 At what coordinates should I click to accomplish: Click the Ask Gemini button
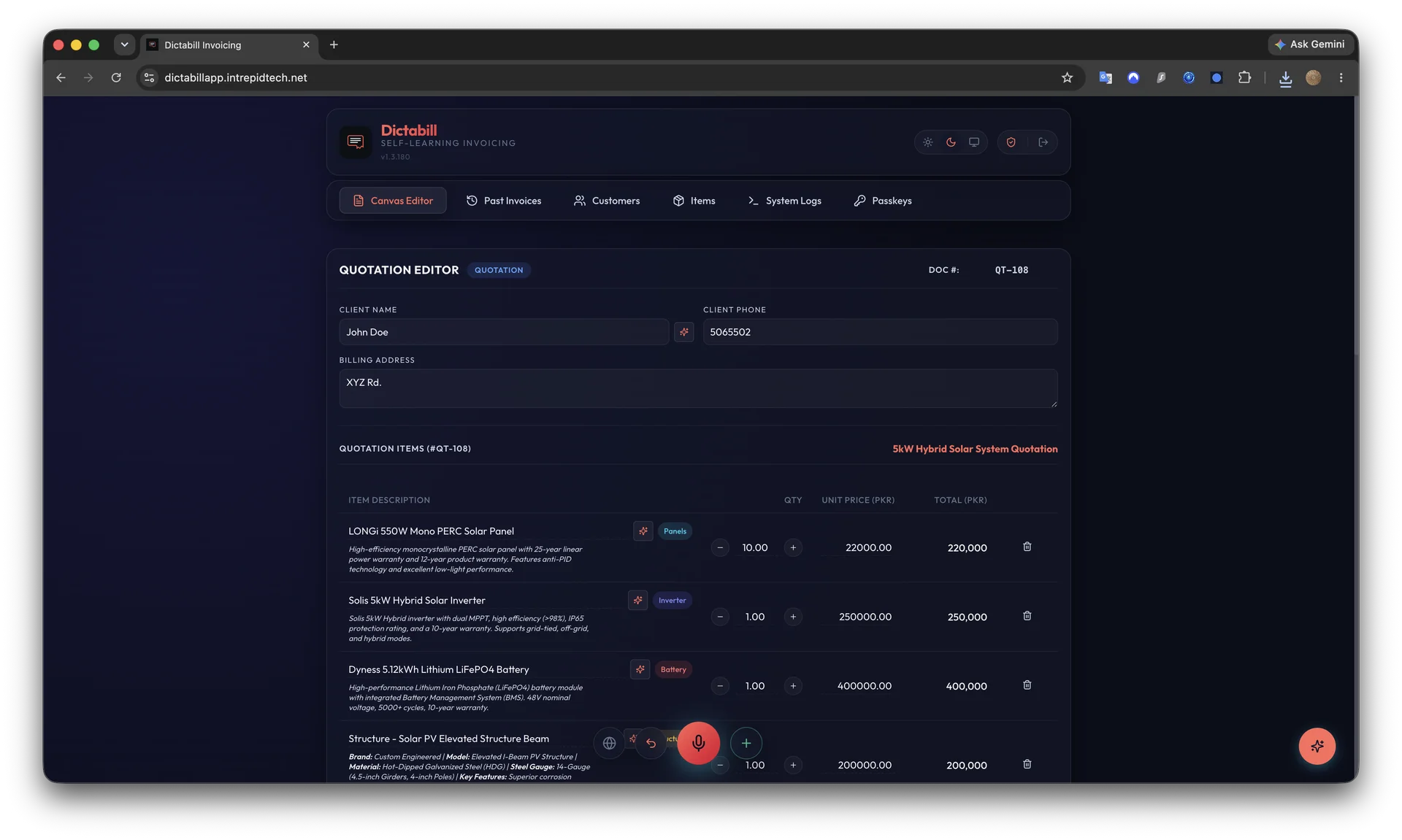coord(1311,45)
